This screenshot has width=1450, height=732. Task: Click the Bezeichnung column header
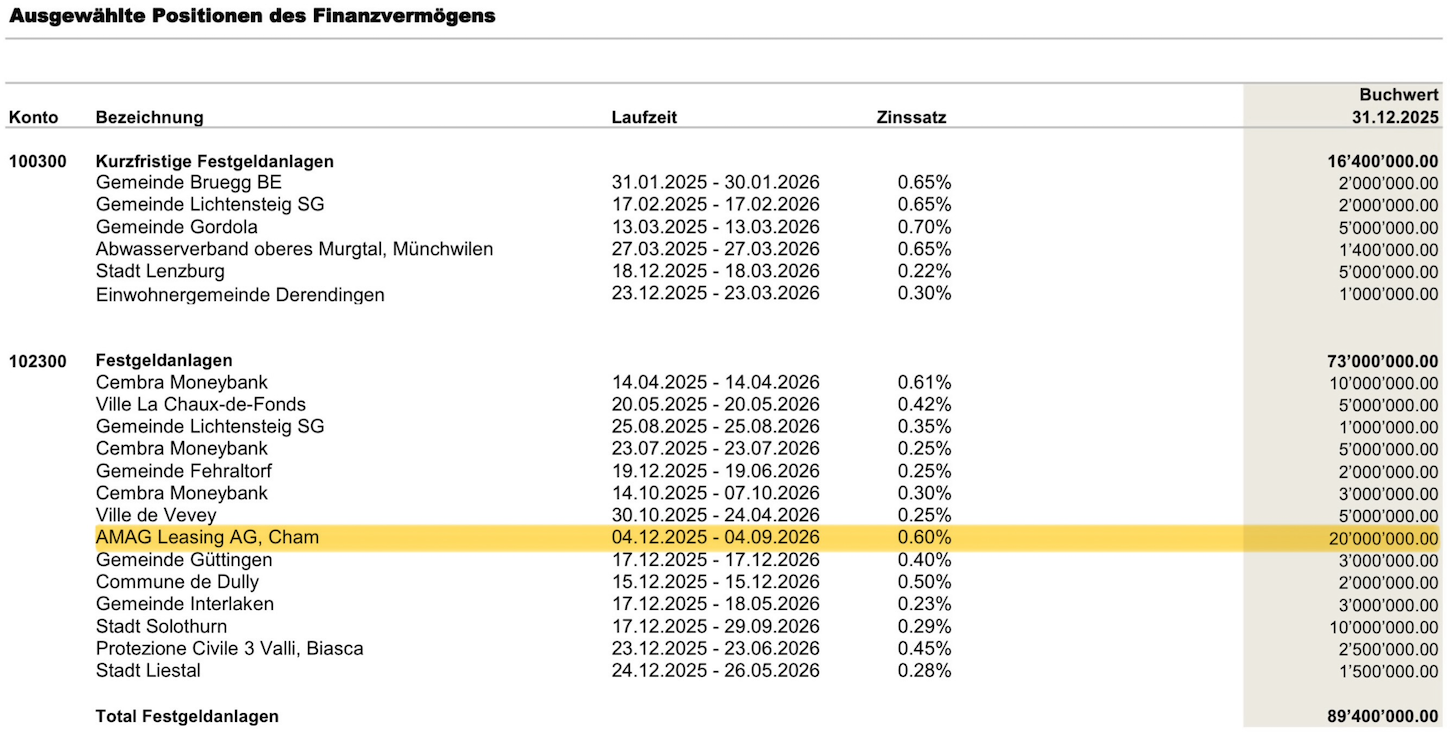[x=149, y=117]
